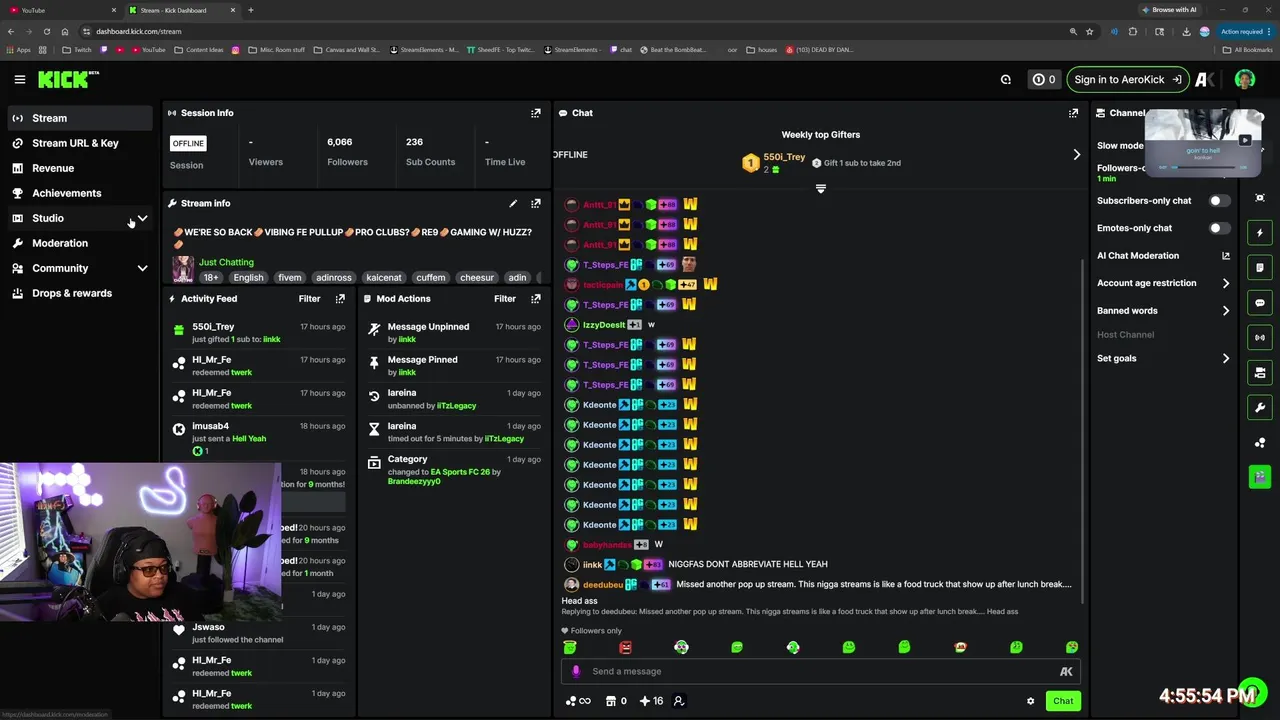
Task: Pop out the Mod Actions panel
Action: click(x=536, y=298)
